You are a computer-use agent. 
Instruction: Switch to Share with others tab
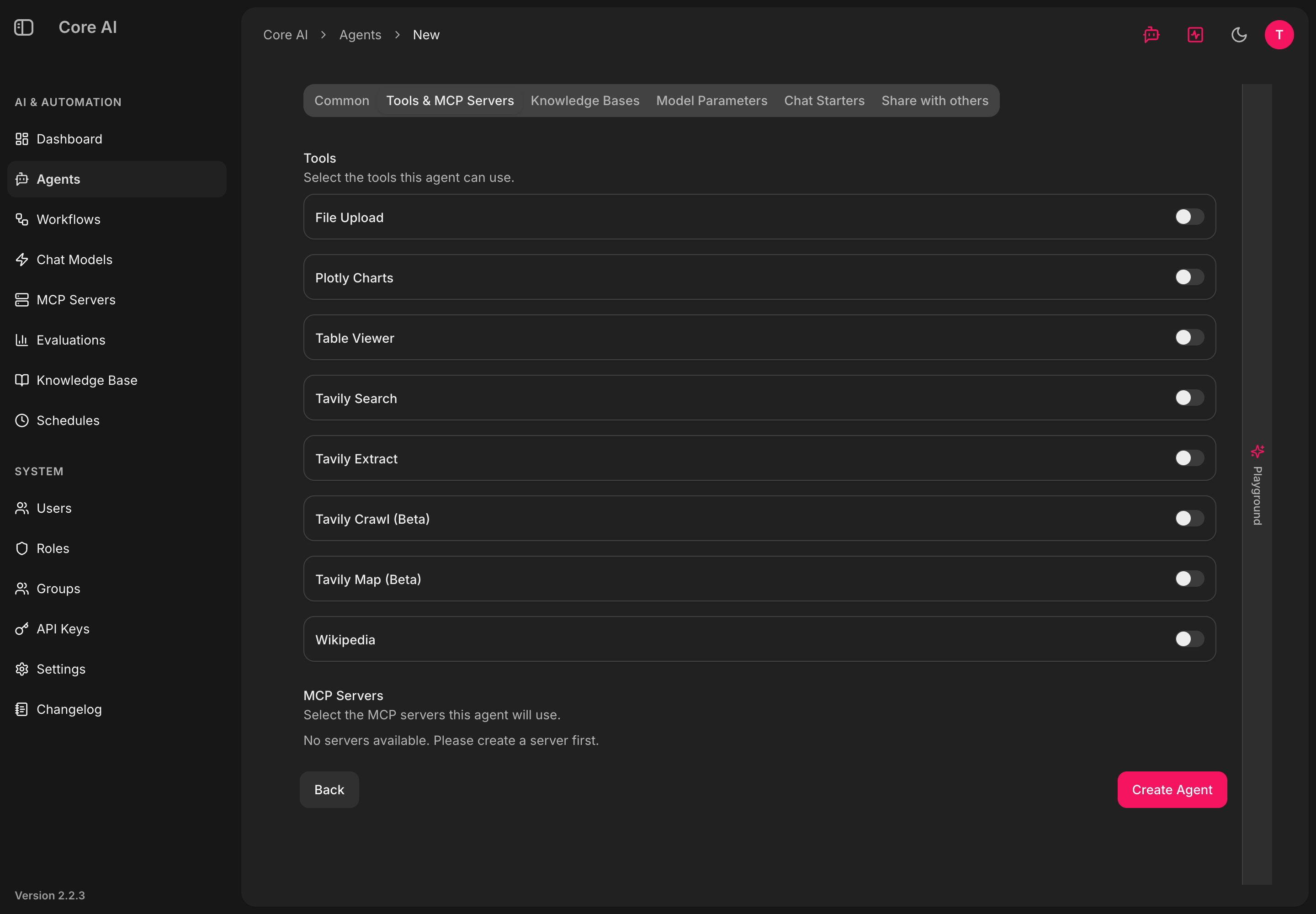point(934,101)
